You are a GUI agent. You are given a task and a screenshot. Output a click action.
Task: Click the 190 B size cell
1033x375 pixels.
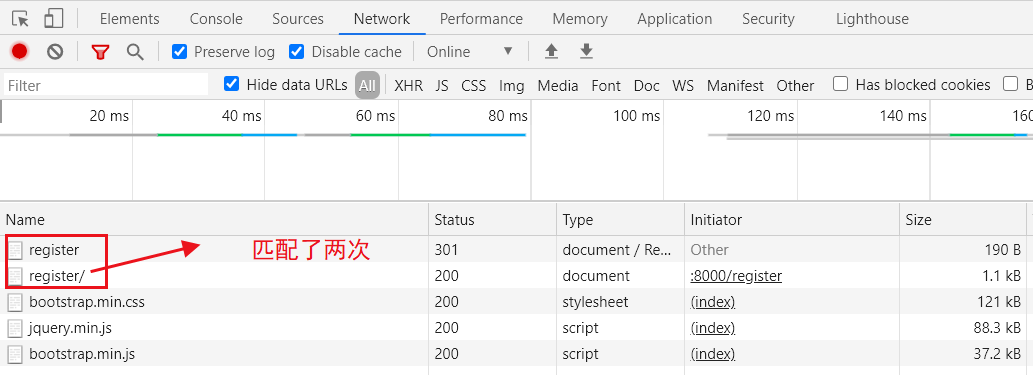963,250
